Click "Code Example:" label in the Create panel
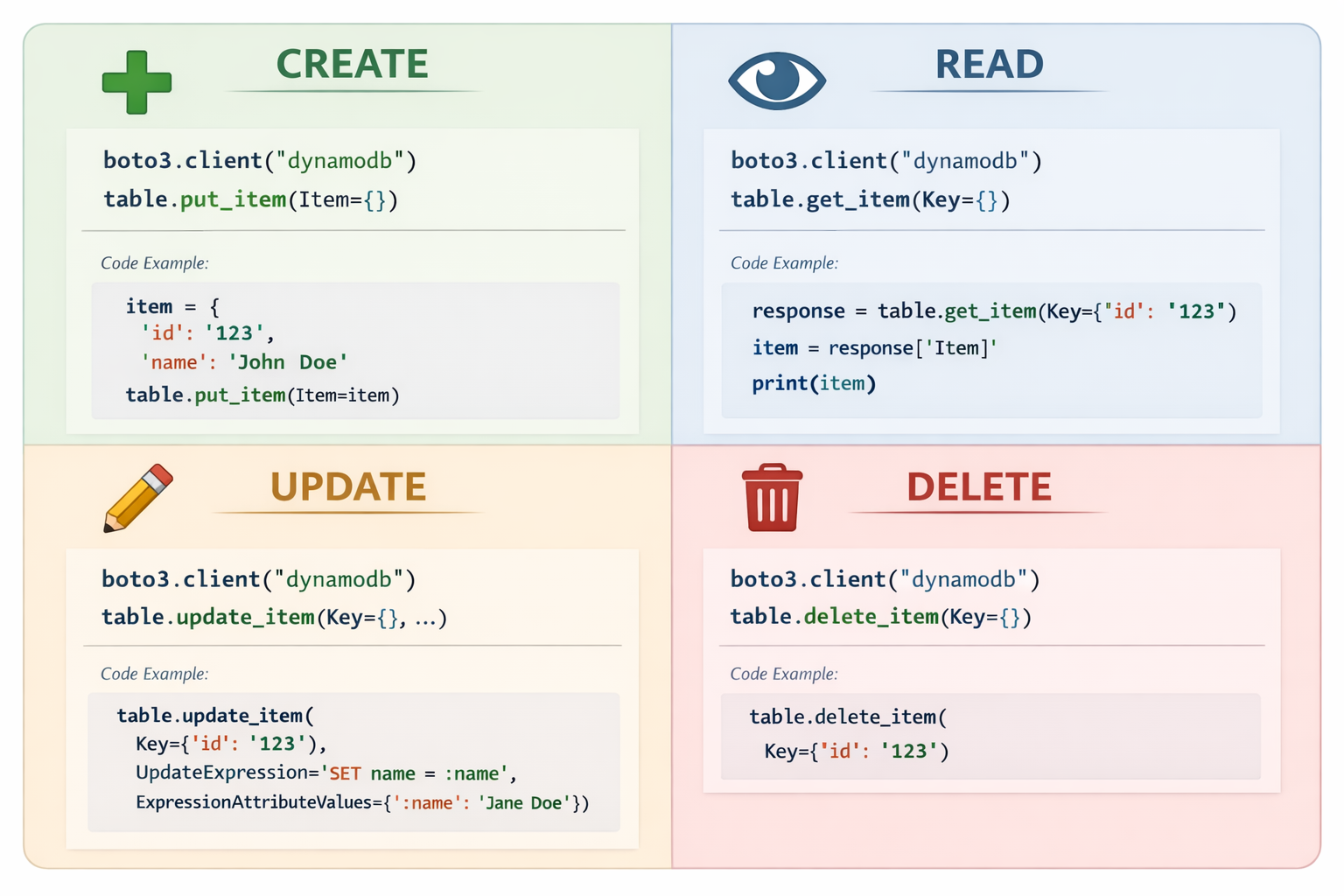The height and width of the screenshot is (896, 1344). click(154, 262)
